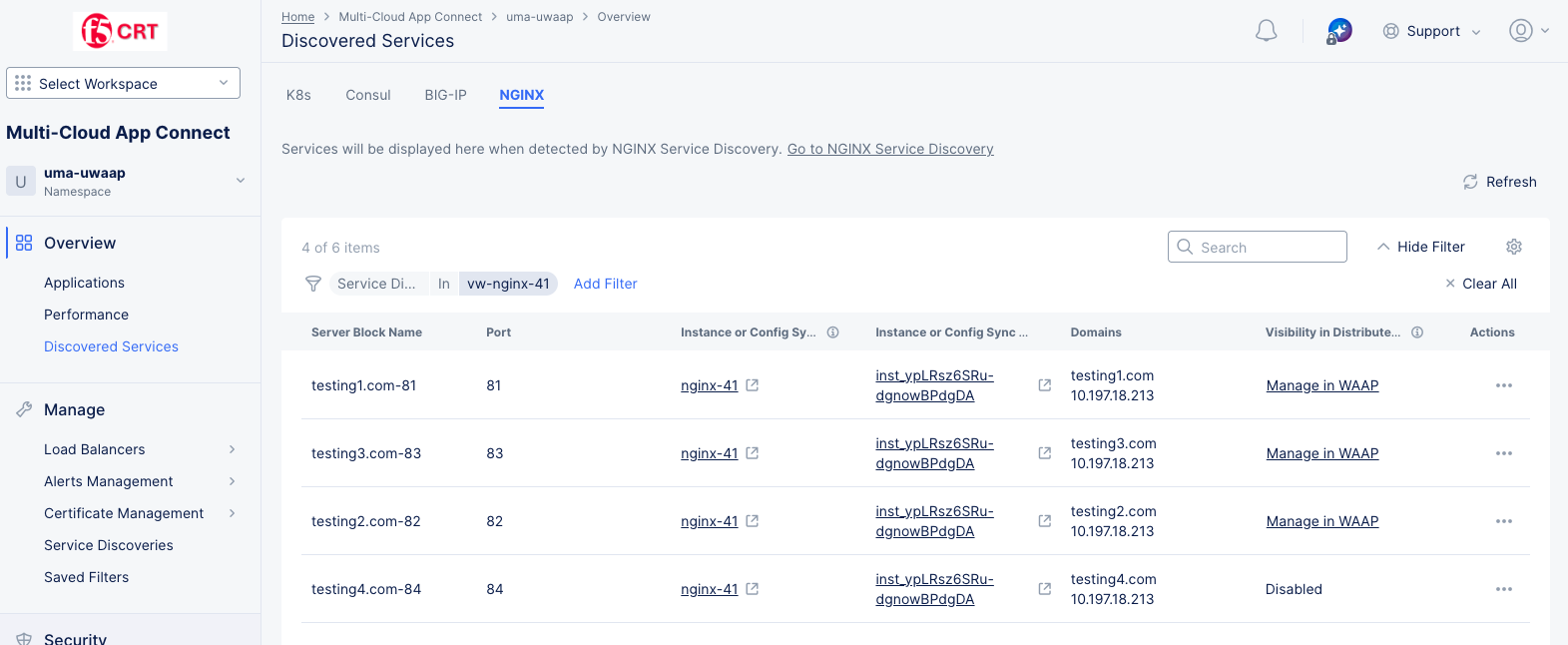The image size is (1568, 645).
Task: Open table settings gear icon
Action: [1514, 247]
